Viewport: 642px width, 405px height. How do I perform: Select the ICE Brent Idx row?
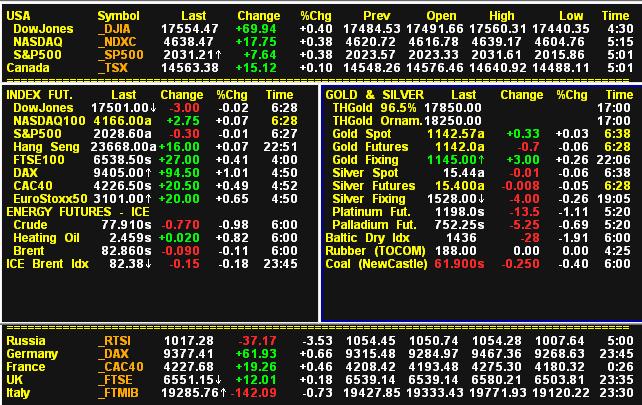(x=152, y=264)
